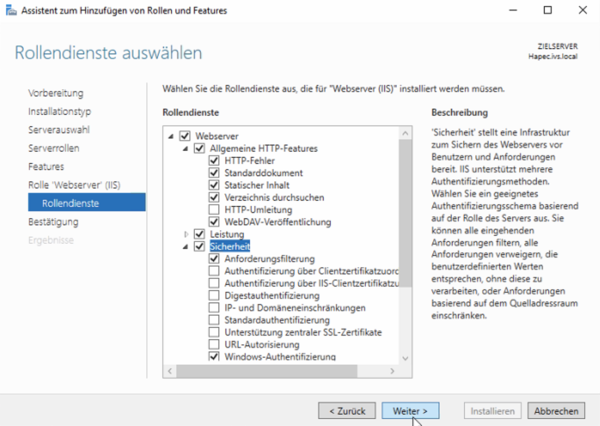Toggle the Sicherheit checkbox
This screenshot has height=426, width=600.
[199, 246]
